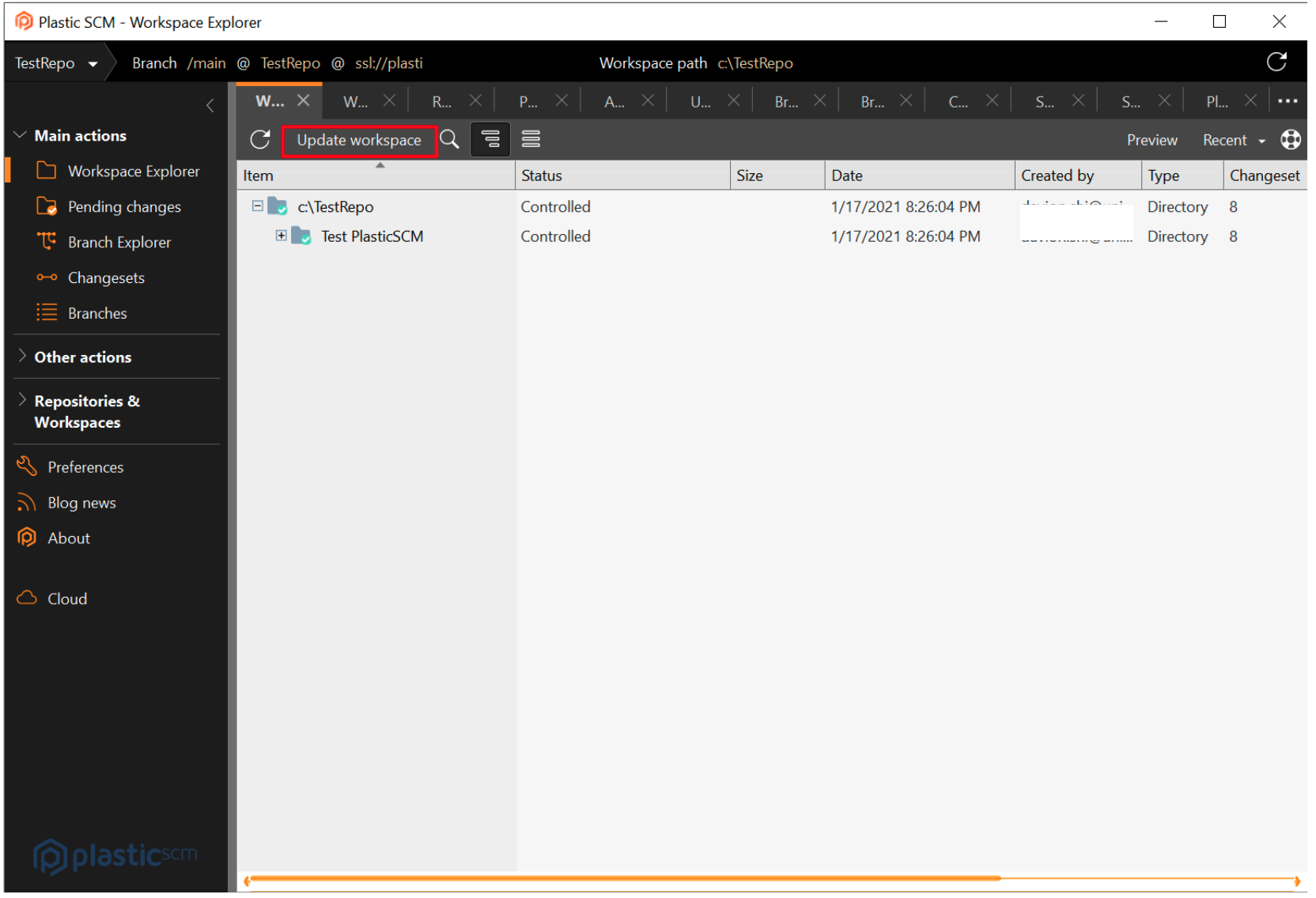This screenshot has height=898, width=1316.
Task: Switch to flat list view mode icon
Action: pos(531,140)
